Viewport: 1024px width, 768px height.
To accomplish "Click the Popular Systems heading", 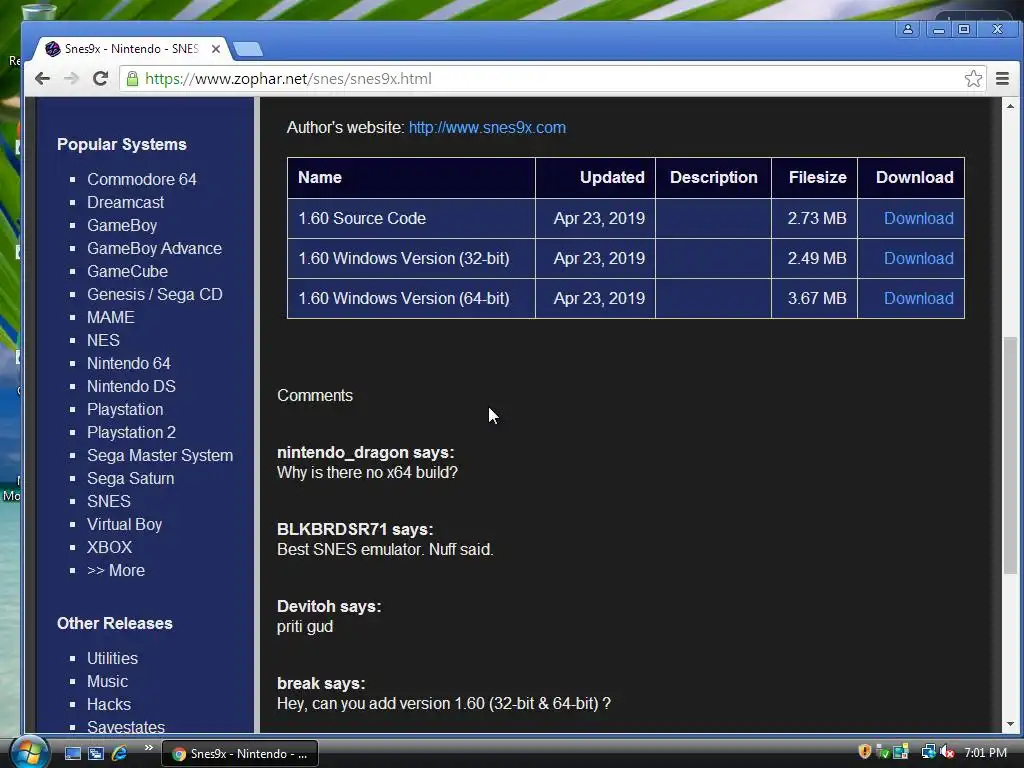I will tap(121, 144).
